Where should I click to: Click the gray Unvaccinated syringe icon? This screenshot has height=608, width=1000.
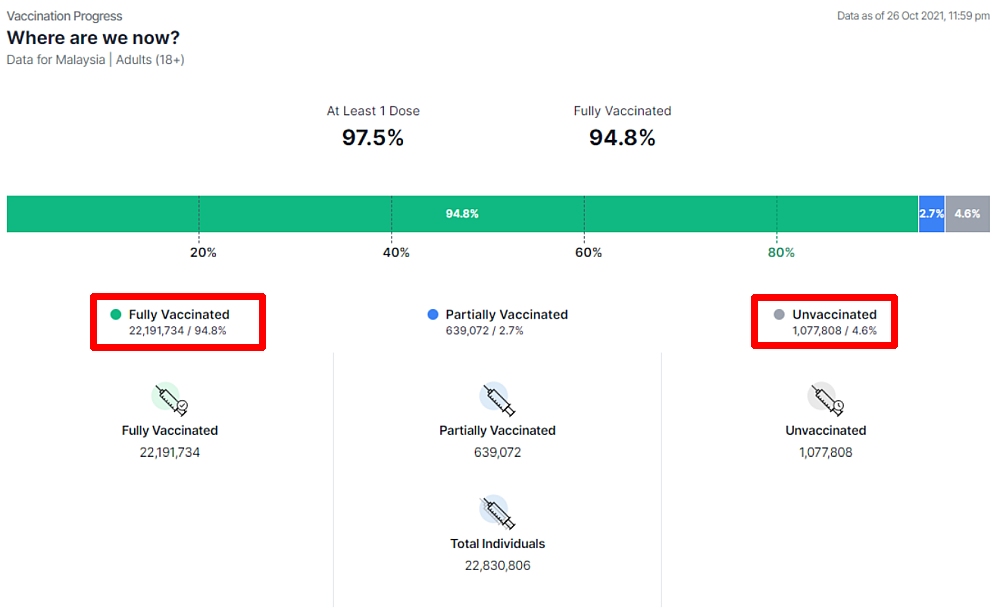pyautogui.click(x=826, y=398)
